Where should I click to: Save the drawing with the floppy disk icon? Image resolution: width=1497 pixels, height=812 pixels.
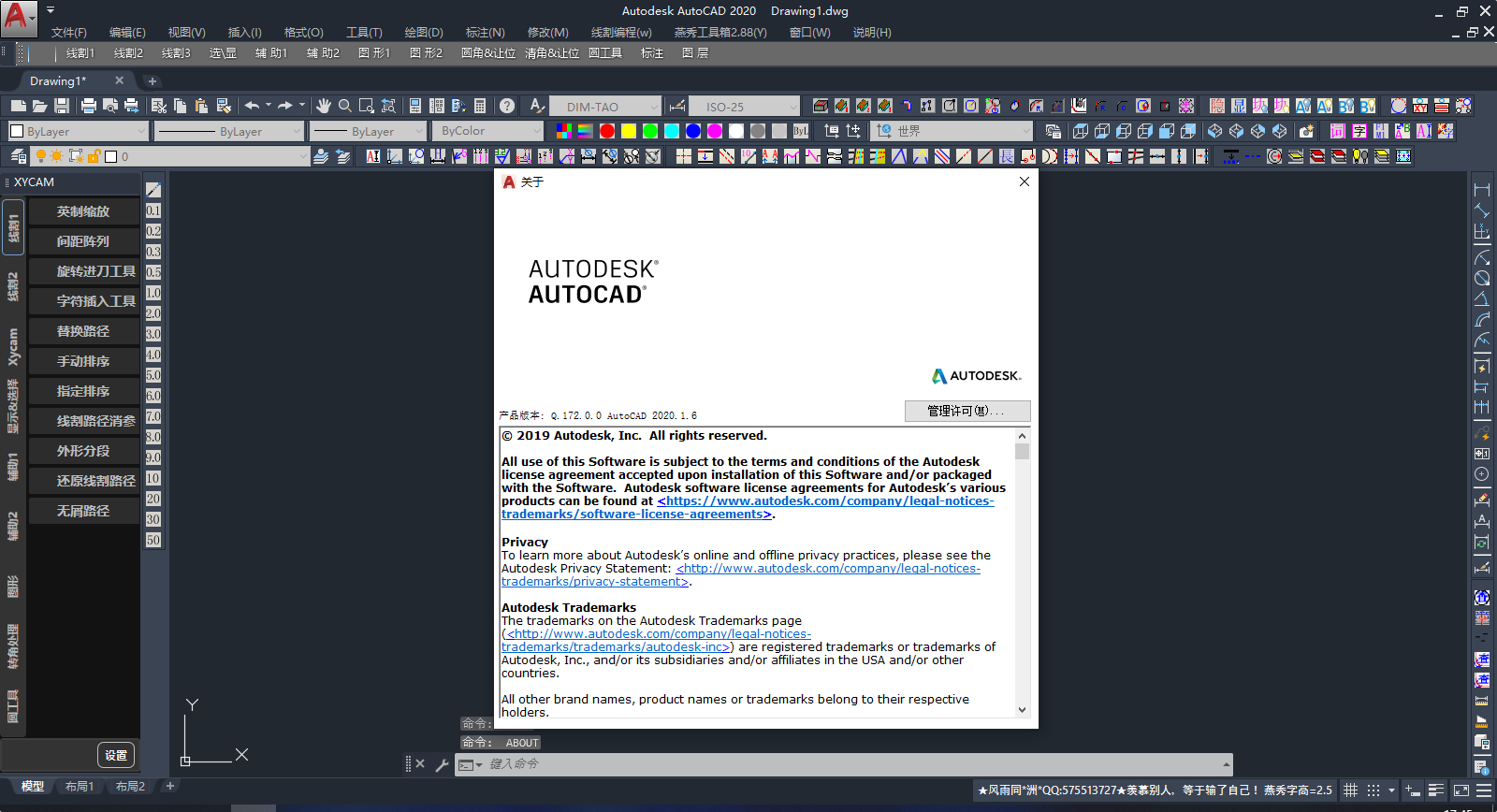[x=62, y=106]
